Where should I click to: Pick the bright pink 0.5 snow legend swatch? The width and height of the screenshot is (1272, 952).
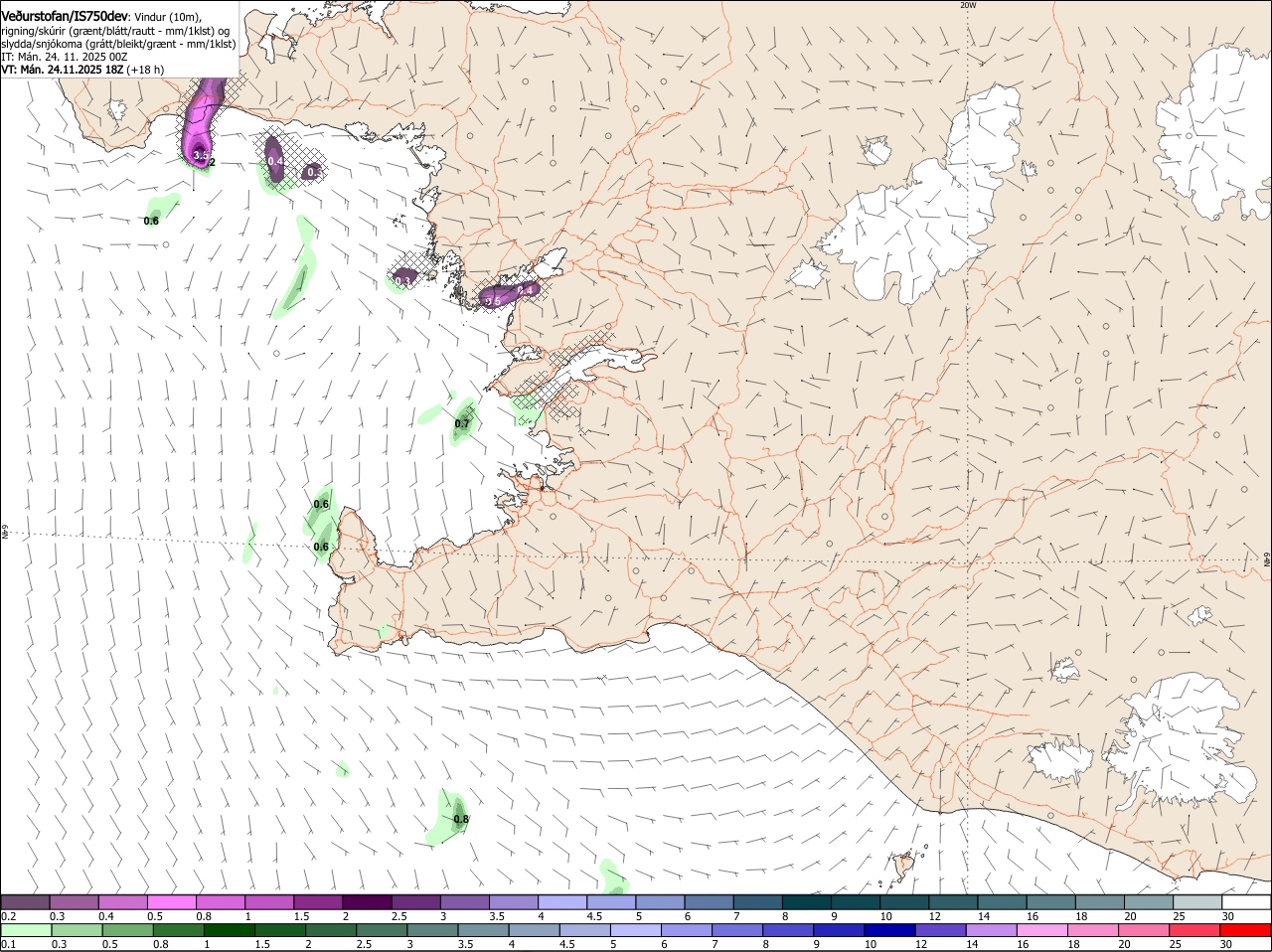coord(171,902)
